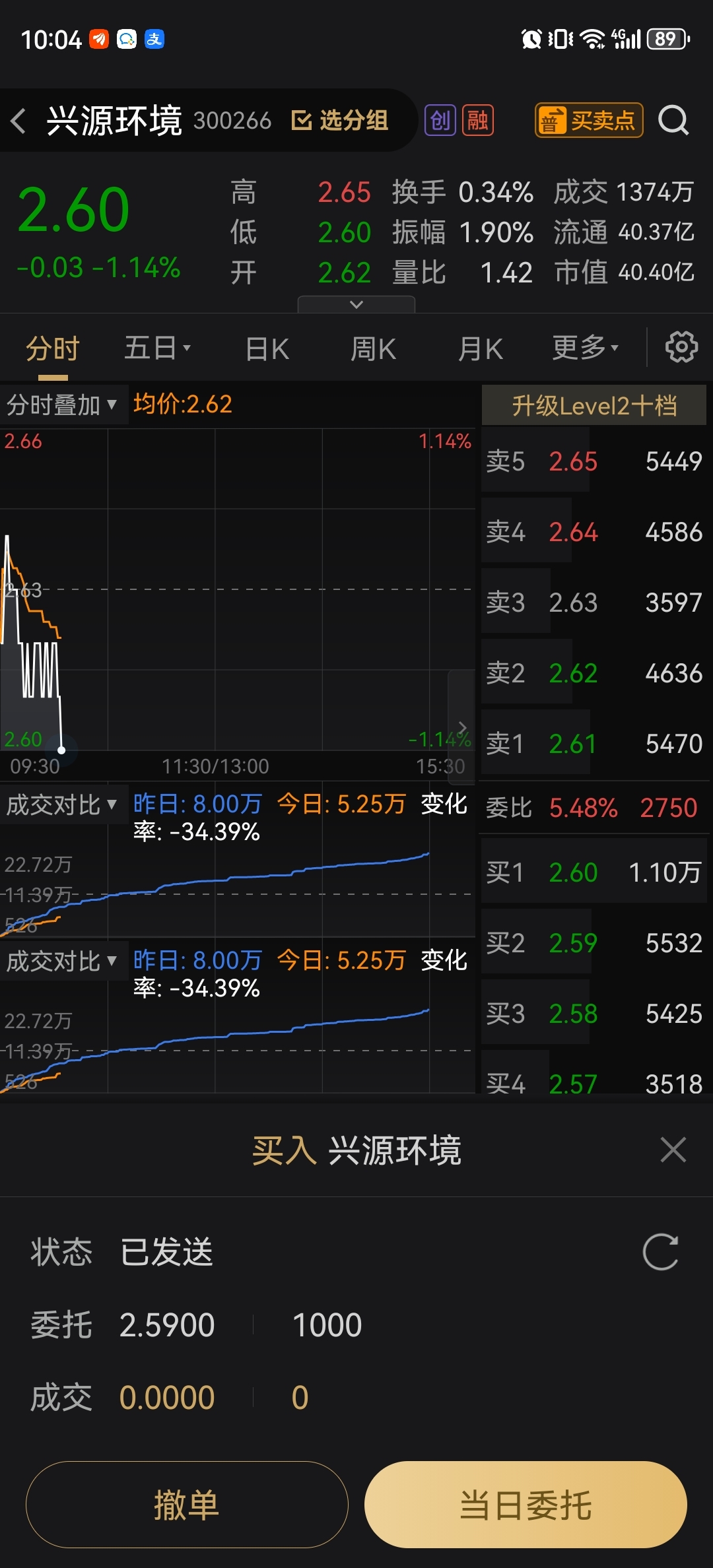Select the 卖4 row at 2.64

594,531
